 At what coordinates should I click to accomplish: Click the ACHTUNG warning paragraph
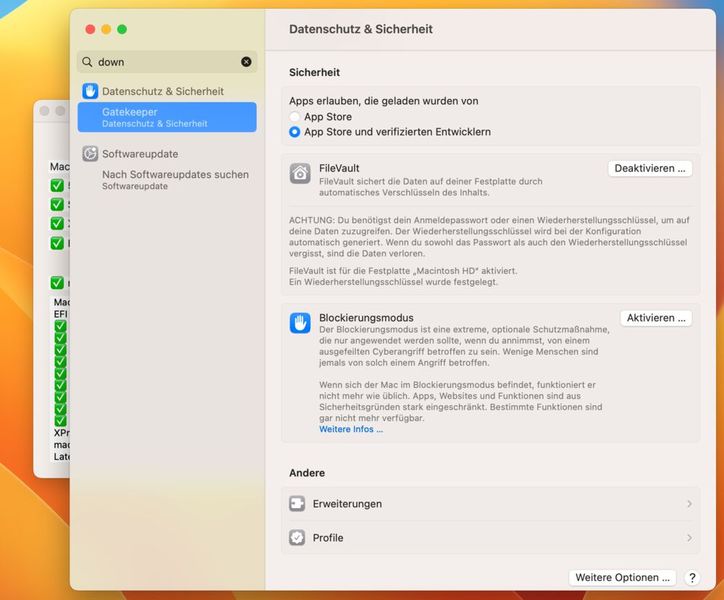(489, 236)
